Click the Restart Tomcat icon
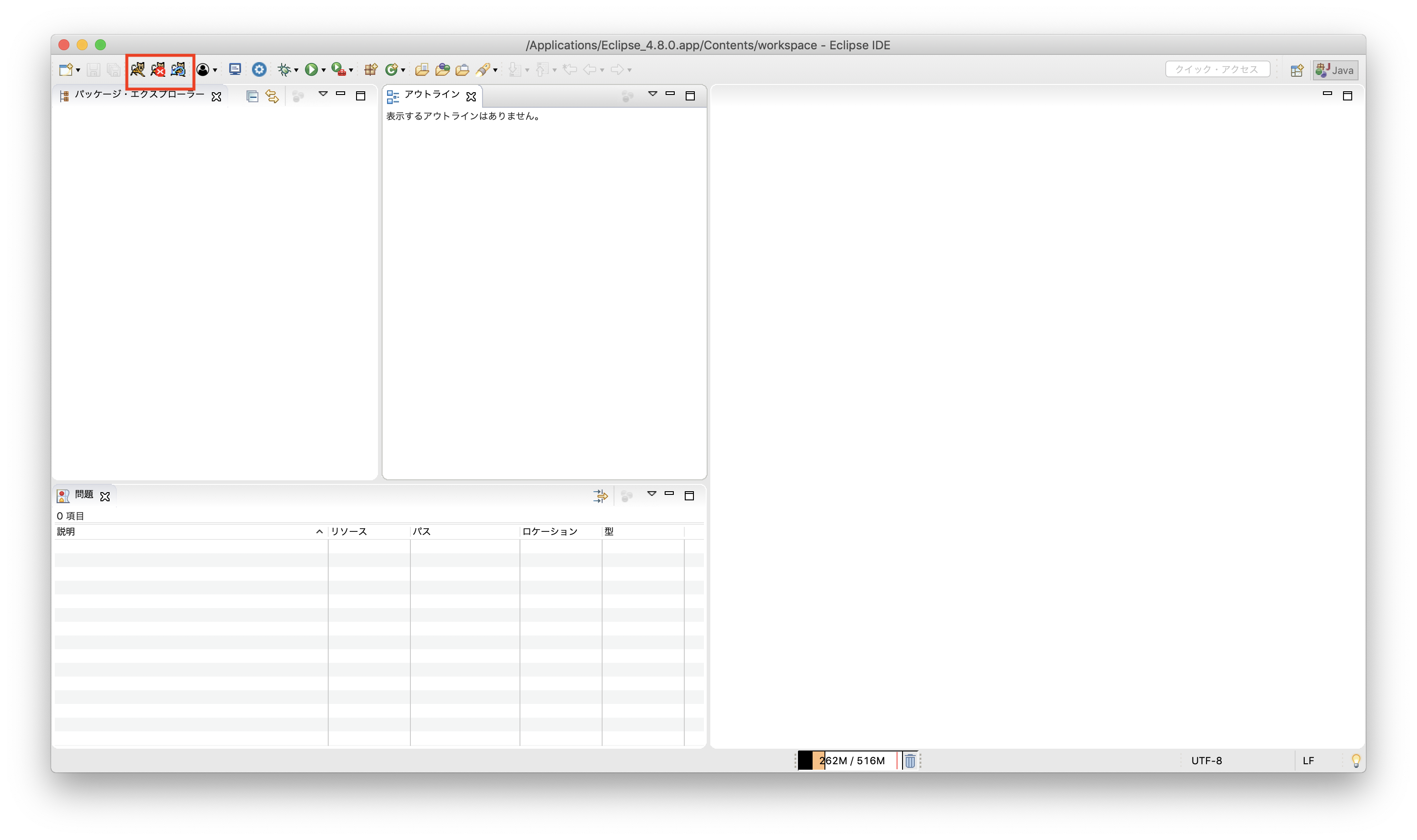The height and width of the screenshot is (840, 1417). (x=178, y=69)
